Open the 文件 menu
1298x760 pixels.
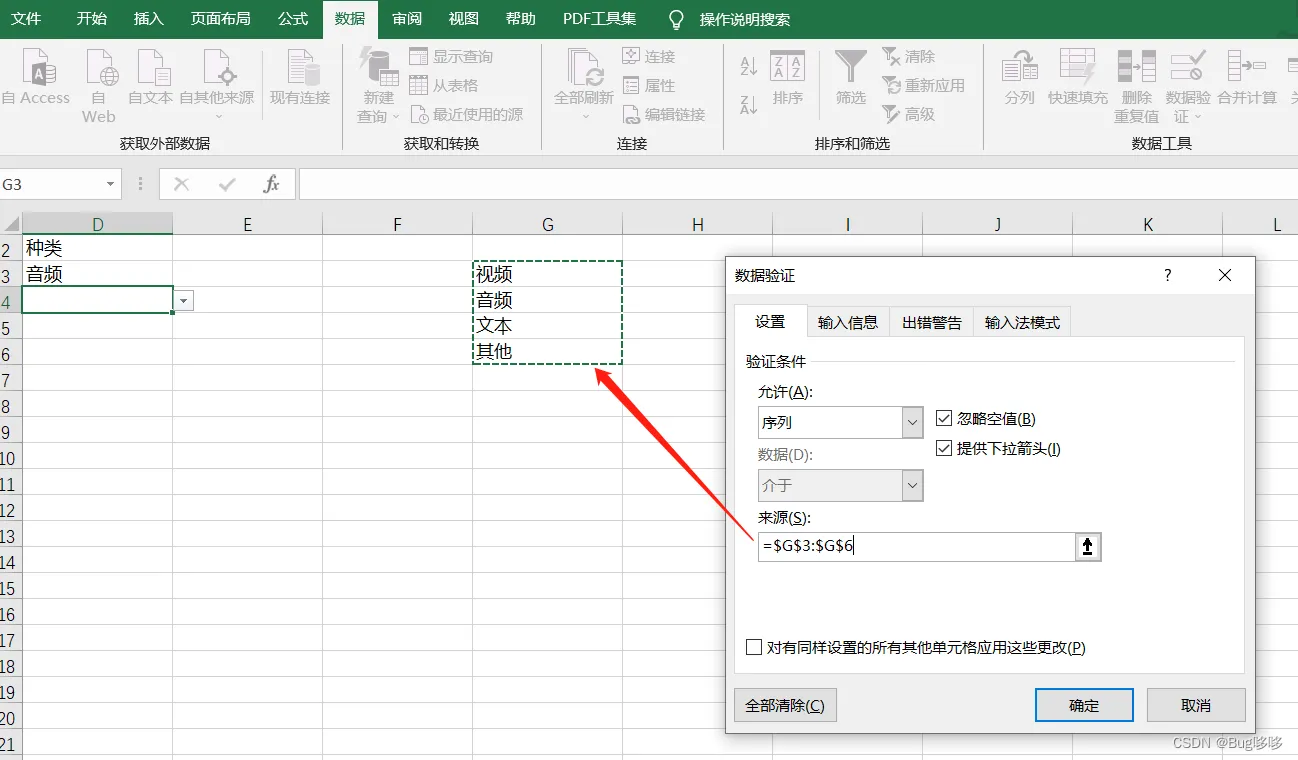[27, 19]
